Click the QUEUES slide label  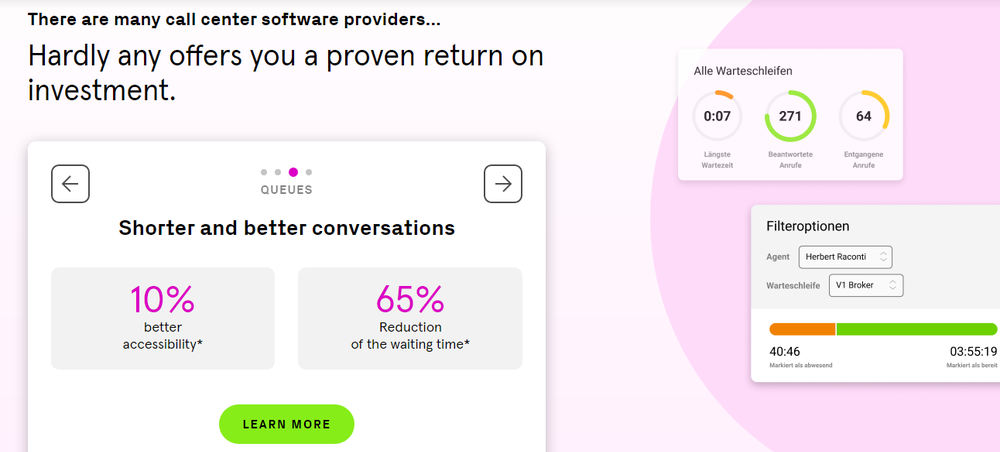(x=287, y=190)
